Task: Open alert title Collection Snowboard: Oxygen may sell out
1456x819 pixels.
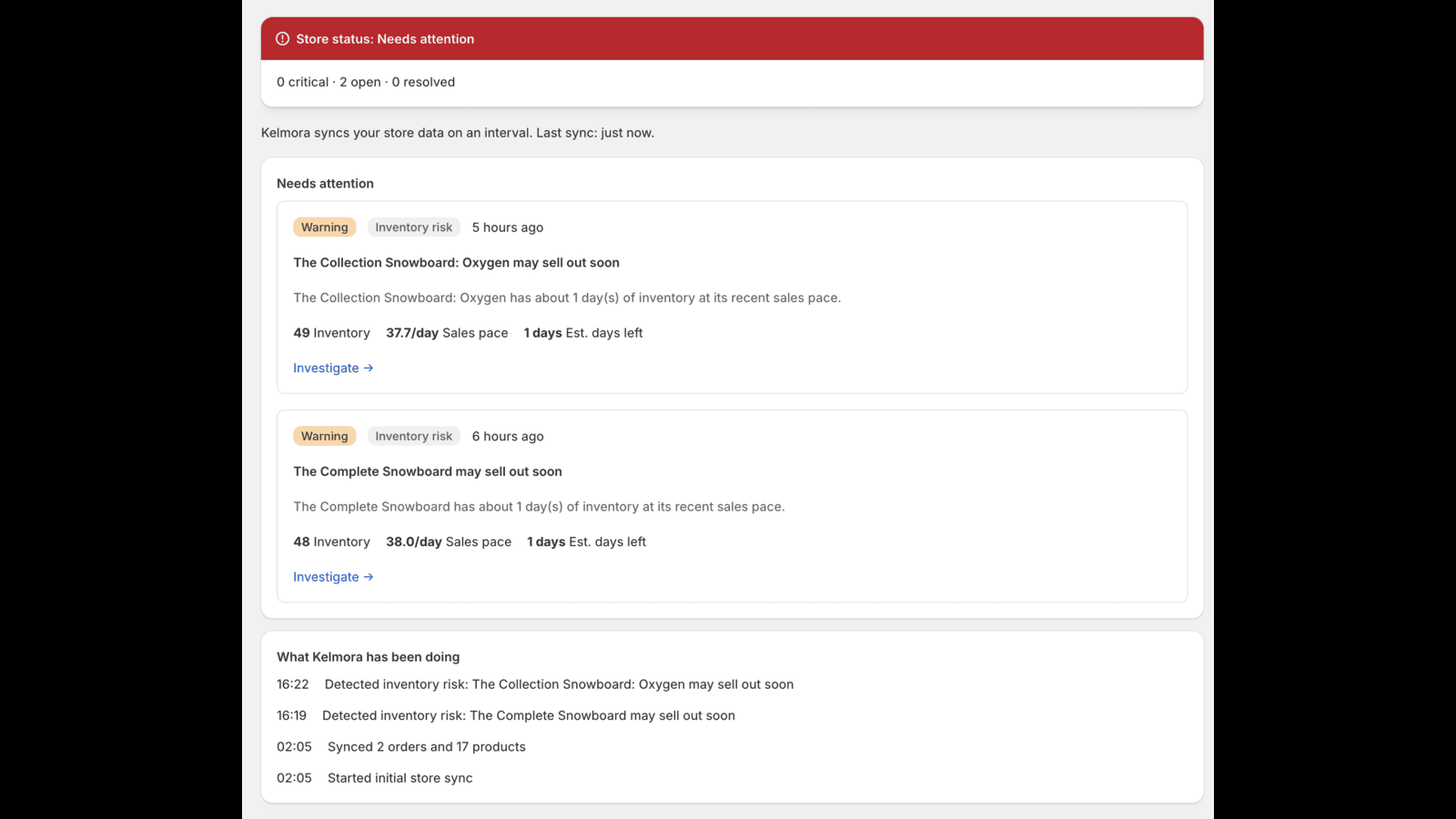Action: click(x=456, y=263)
